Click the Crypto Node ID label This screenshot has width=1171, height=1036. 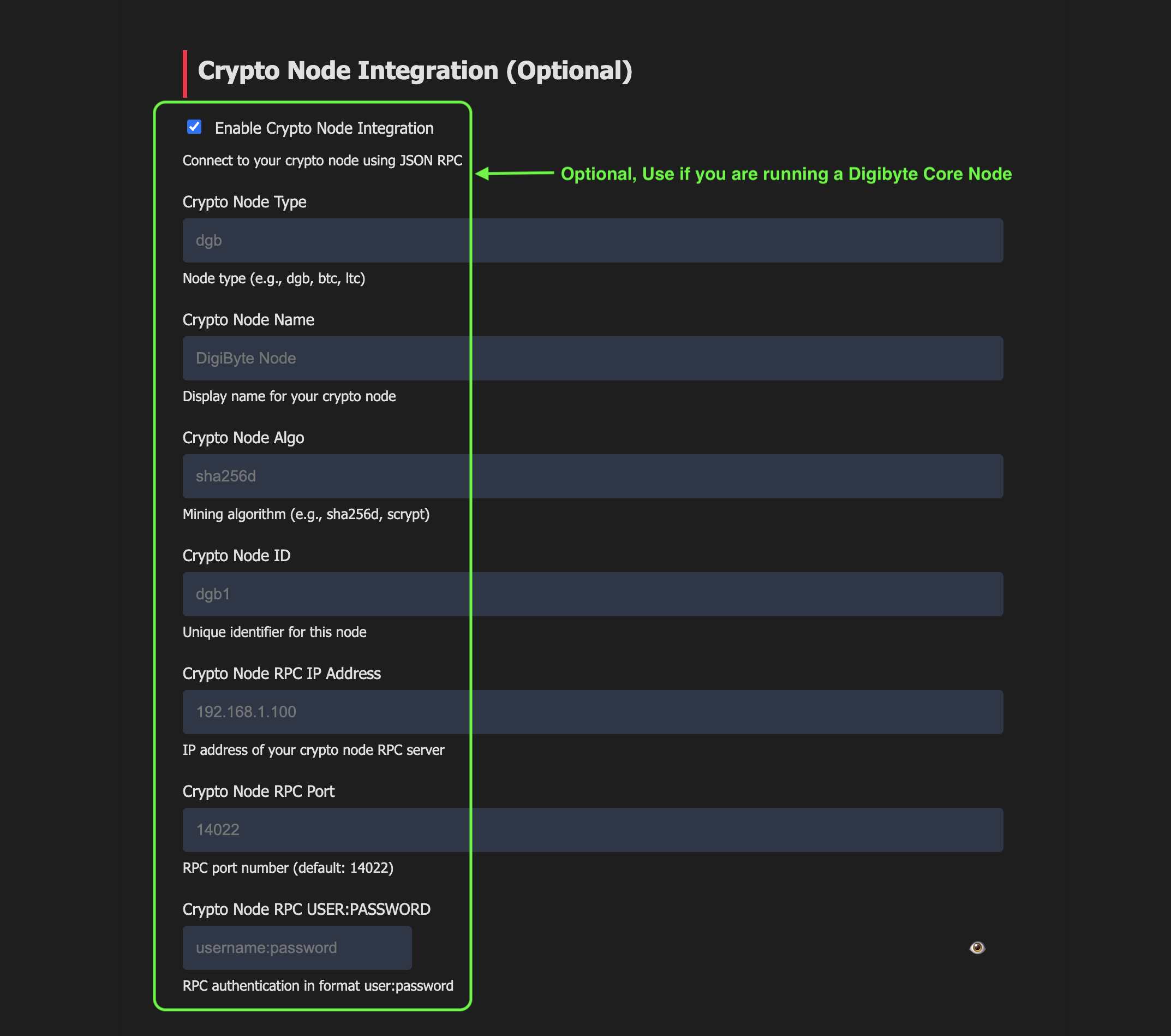[236, 555]
